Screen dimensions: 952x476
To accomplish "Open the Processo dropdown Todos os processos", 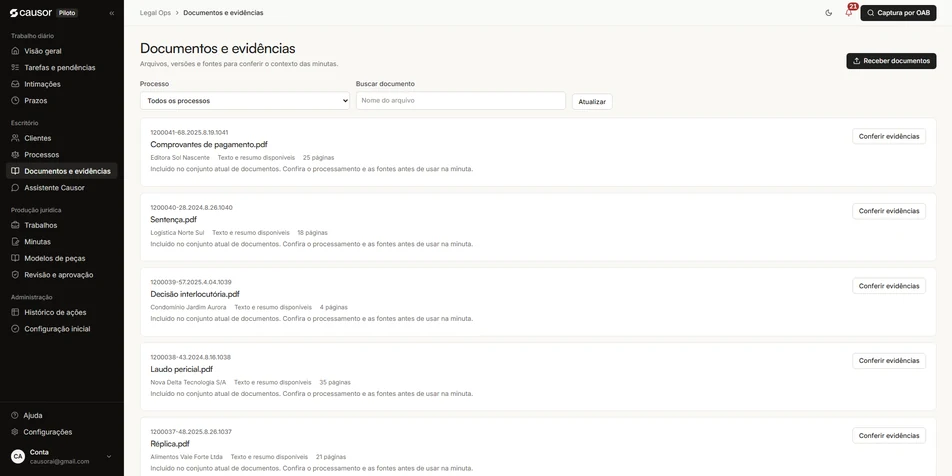I will pos(245,101).
